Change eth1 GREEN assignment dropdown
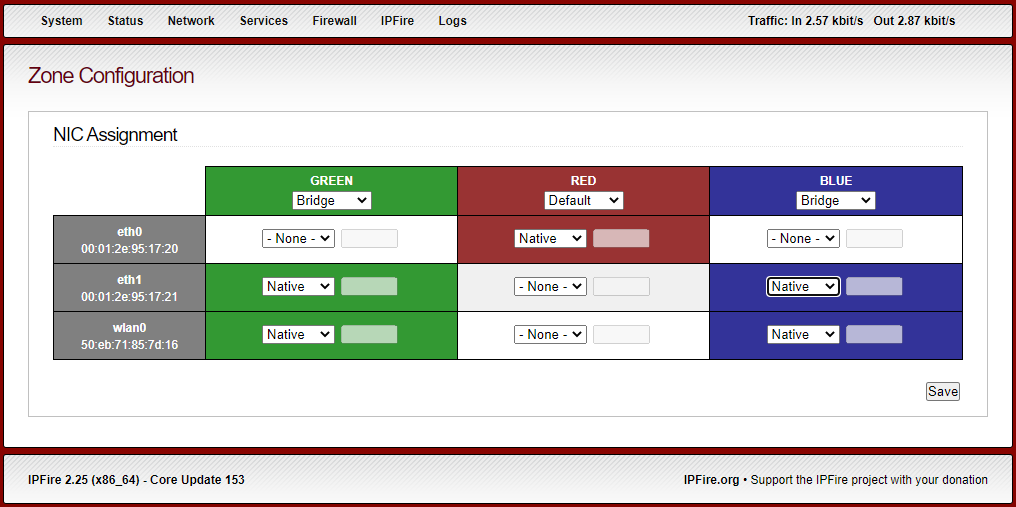Viewport: 1016px width, 507px height. tap(298, 287)
